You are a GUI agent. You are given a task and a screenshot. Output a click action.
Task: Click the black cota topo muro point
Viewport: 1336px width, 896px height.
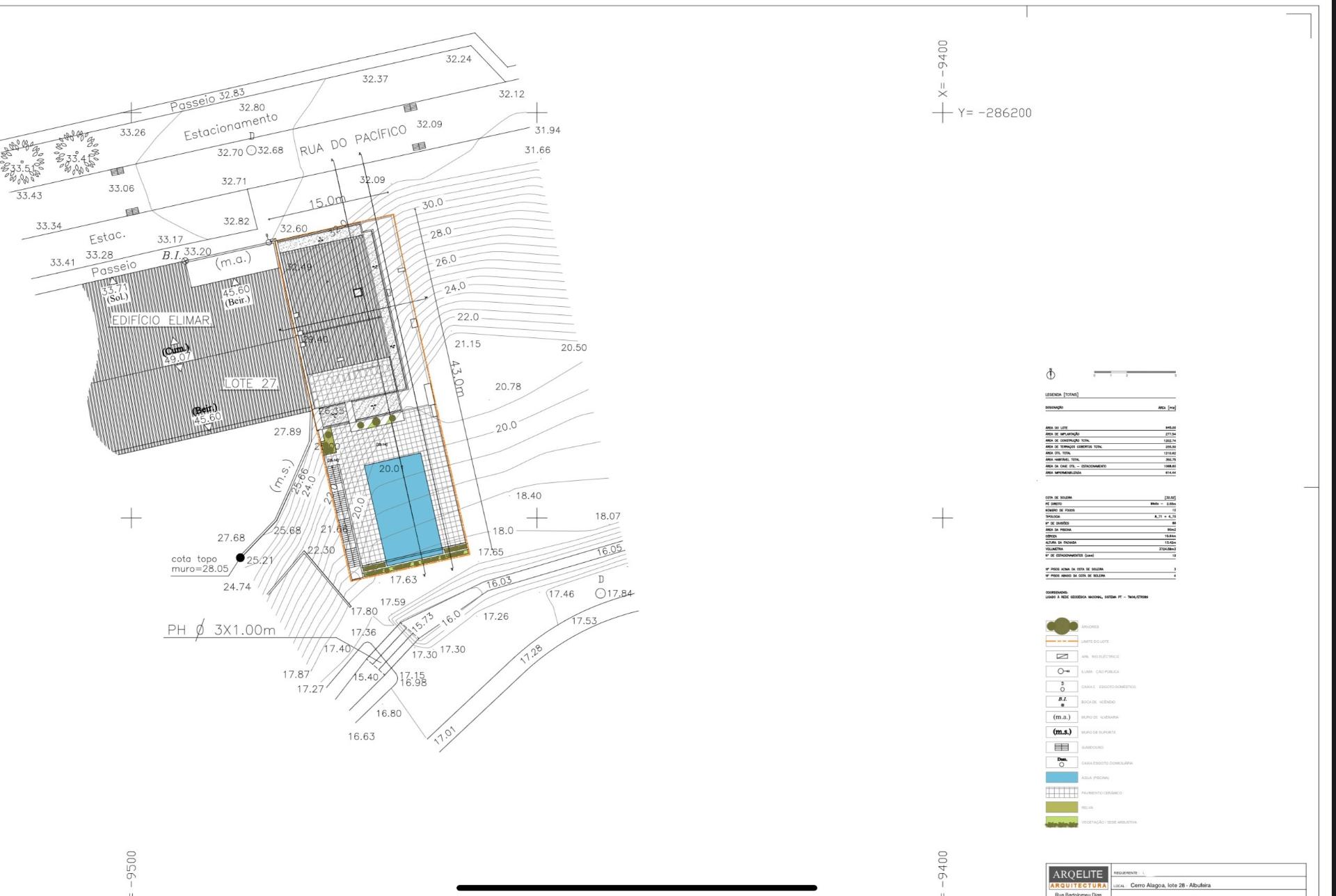(240, 557)
